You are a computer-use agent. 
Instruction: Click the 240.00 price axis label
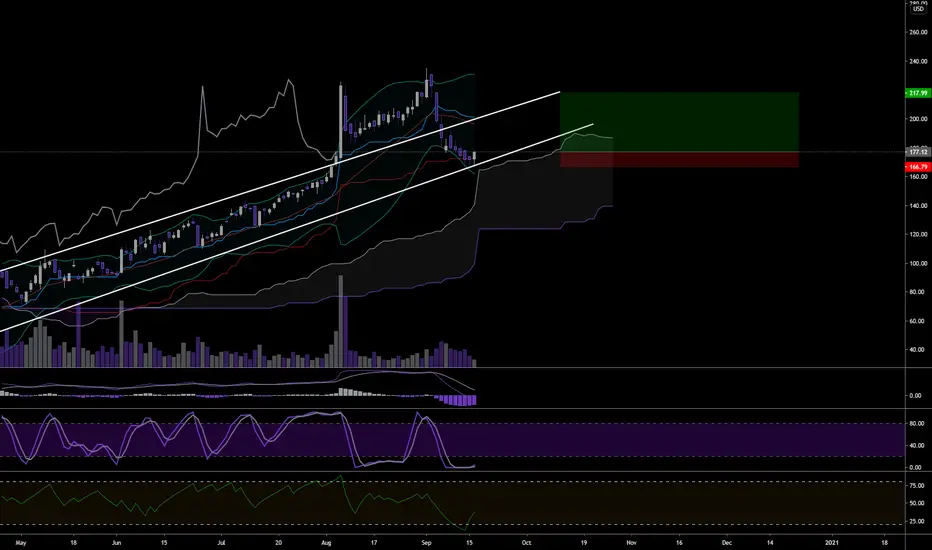(918, 61)
